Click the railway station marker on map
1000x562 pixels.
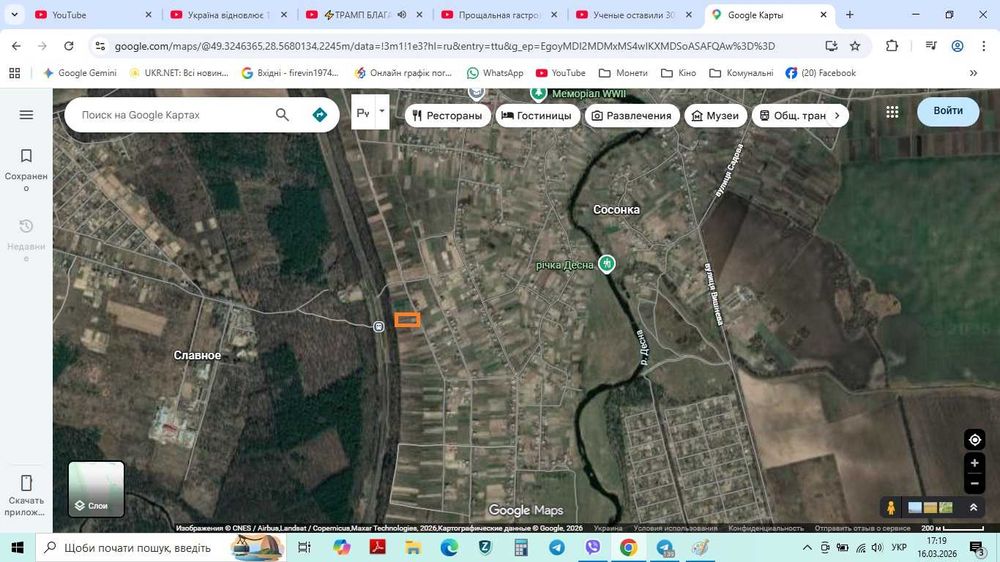(379, 327)
